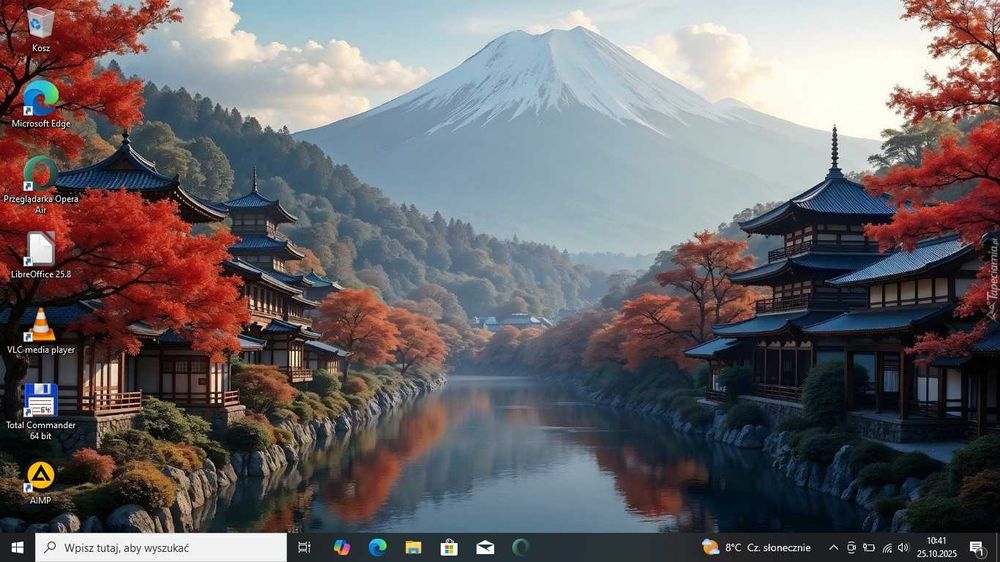Select the VLC media player desktop shortcut
Screen dimensions: 1000x562
pos(41,331)
